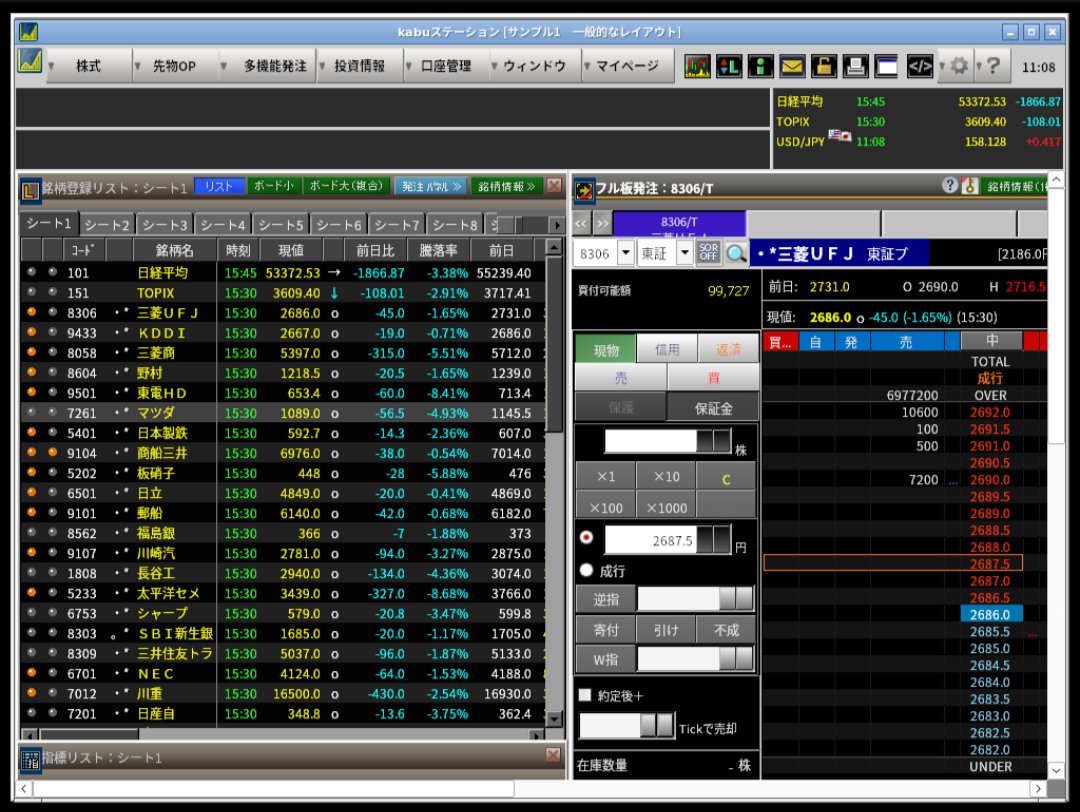
Task: Close the stock registration list panel
Action: click(x=554, y=186)
